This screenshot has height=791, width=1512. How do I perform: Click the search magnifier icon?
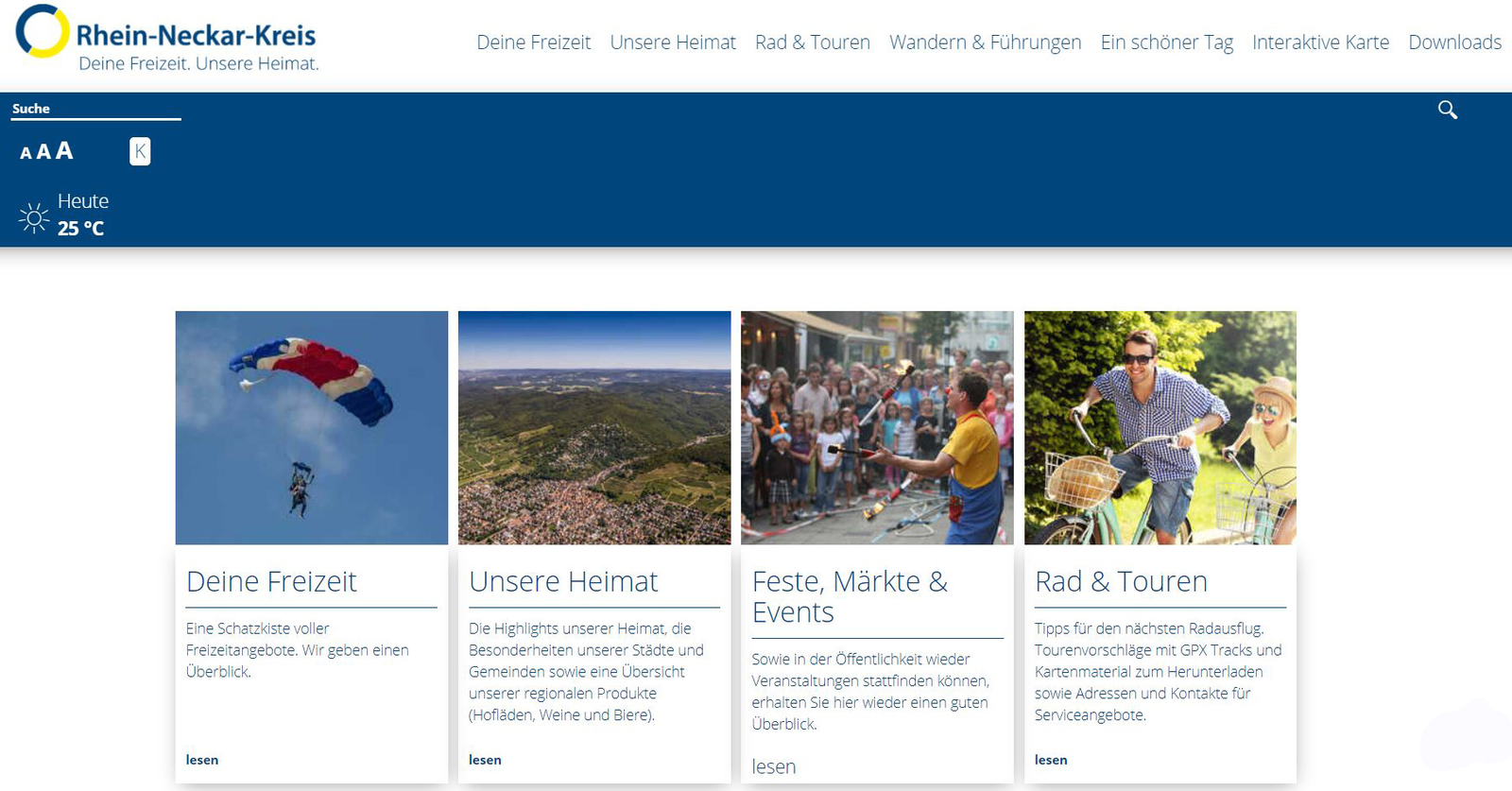[1447, 110]
